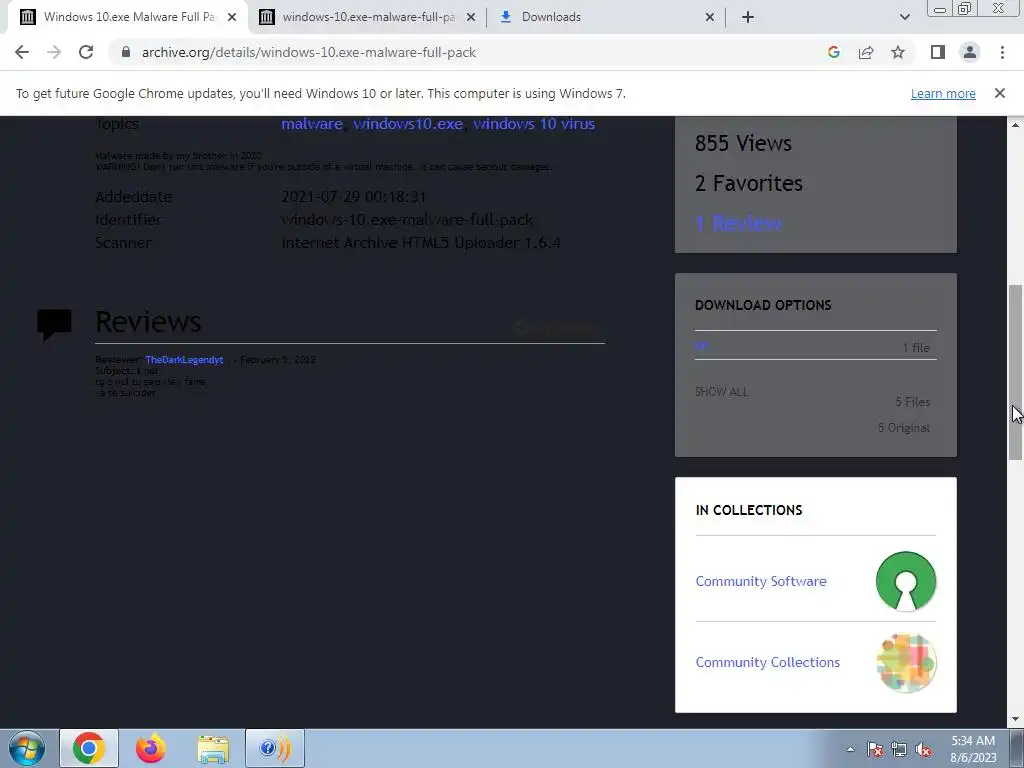Open Windows Explorer from the taskbar
The image size is (1024, 768).
click(213, 748)
